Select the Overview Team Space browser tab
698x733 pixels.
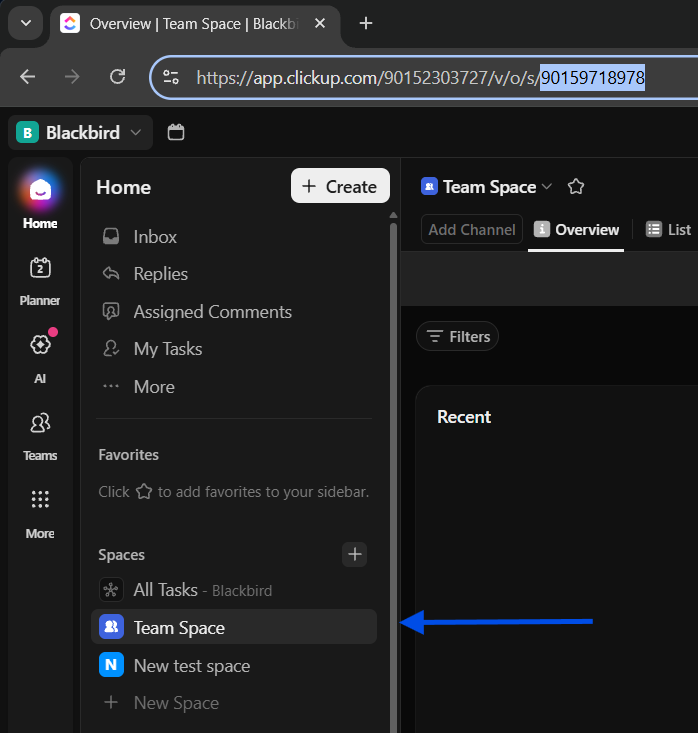point(195,23)
